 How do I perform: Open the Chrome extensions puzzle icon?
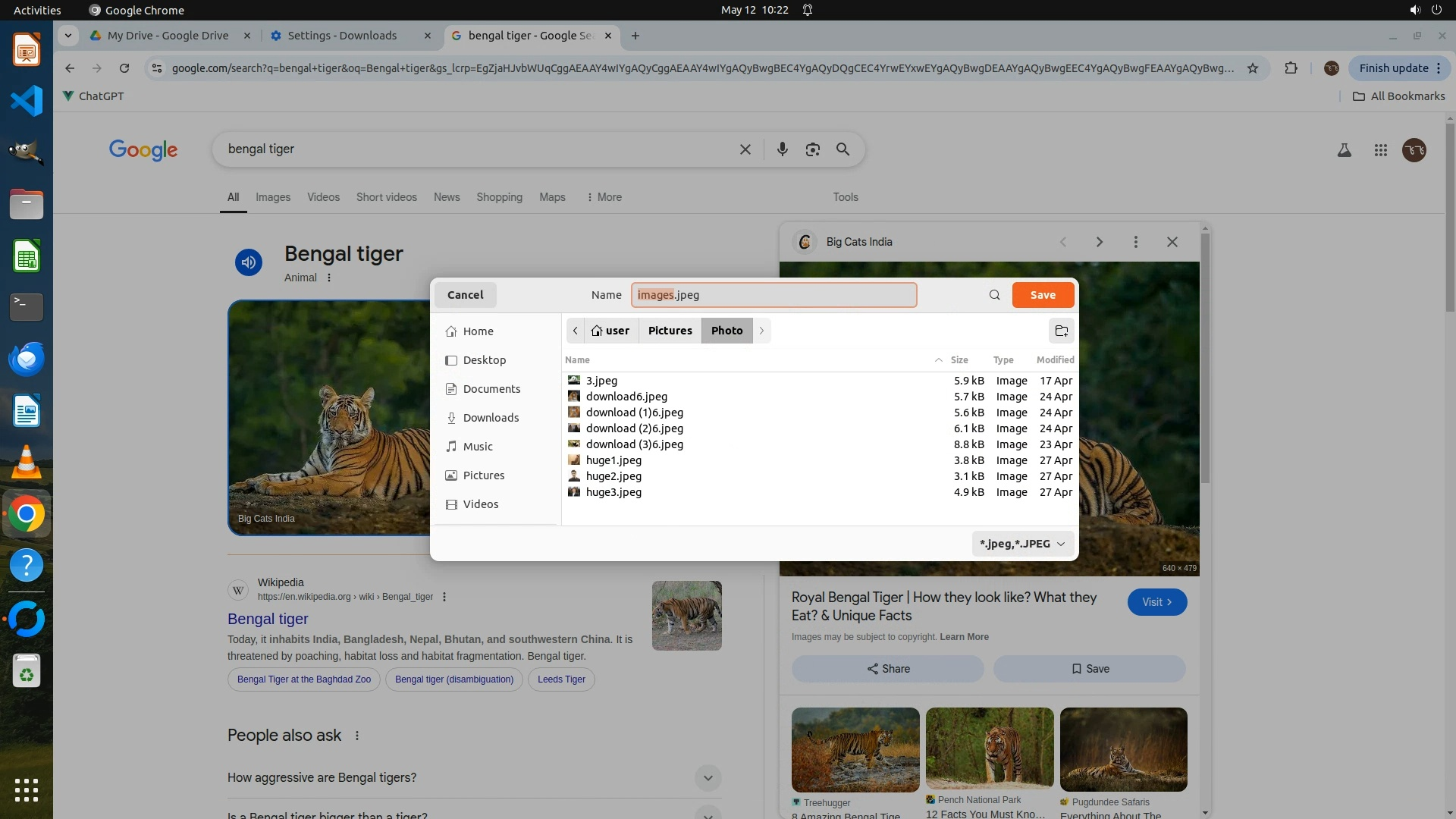point(1291,68)
